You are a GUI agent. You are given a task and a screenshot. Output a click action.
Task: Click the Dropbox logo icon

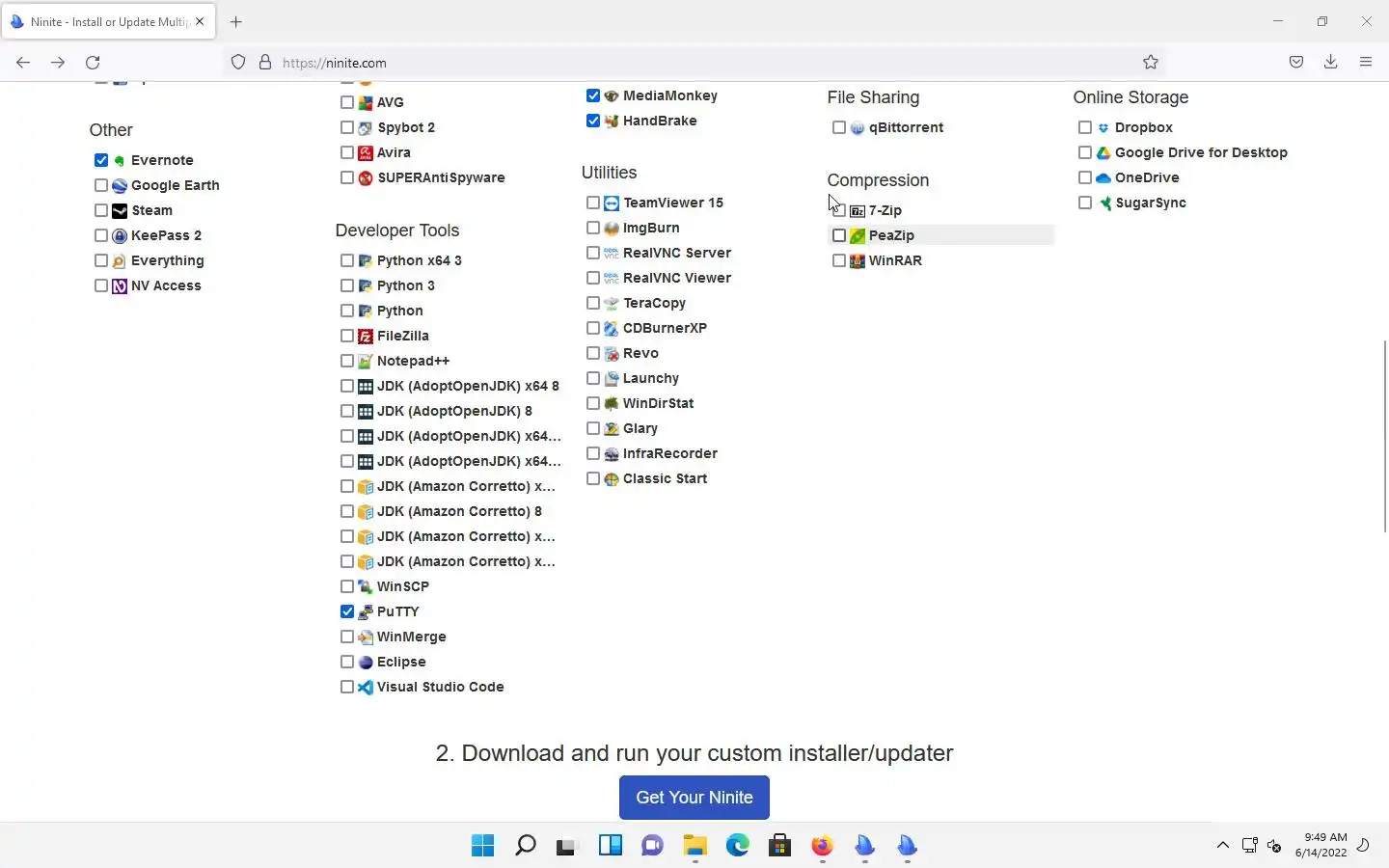pos(1103,127)
